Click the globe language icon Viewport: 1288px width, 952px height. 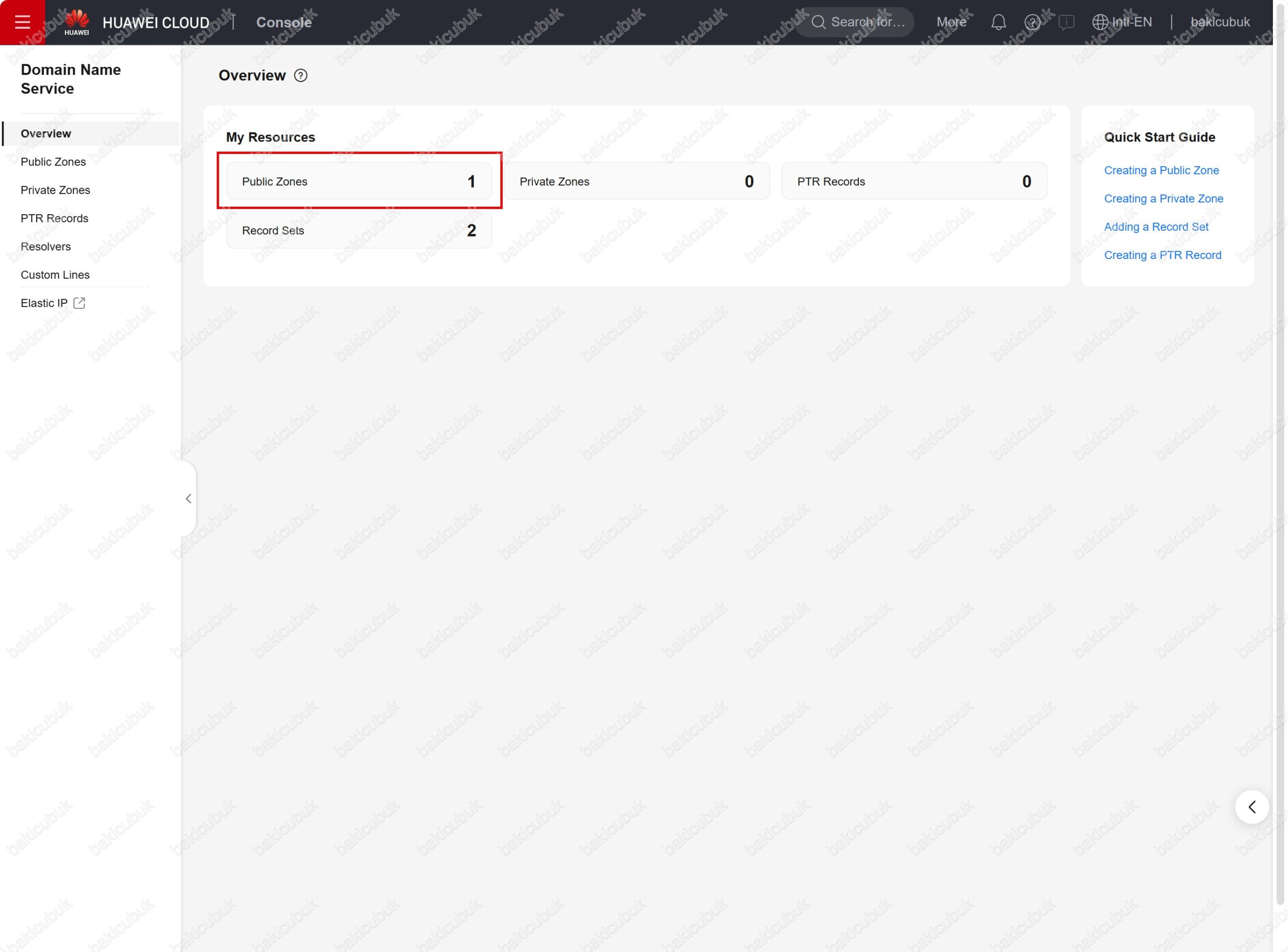click(1099, 22)
